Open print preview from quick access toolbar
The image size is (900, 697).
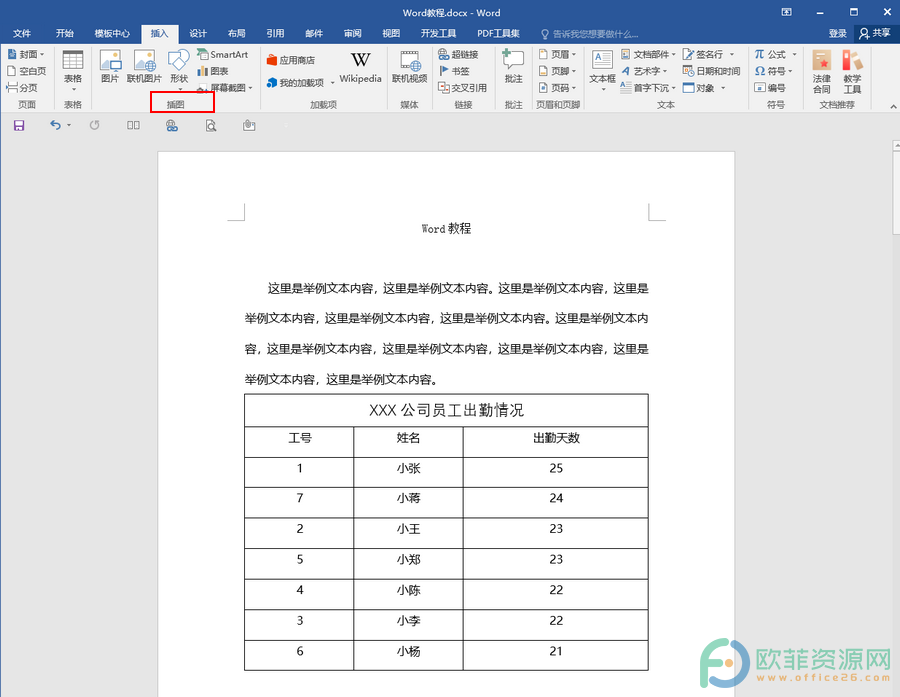pyautogui.click(x=211, y=126)
